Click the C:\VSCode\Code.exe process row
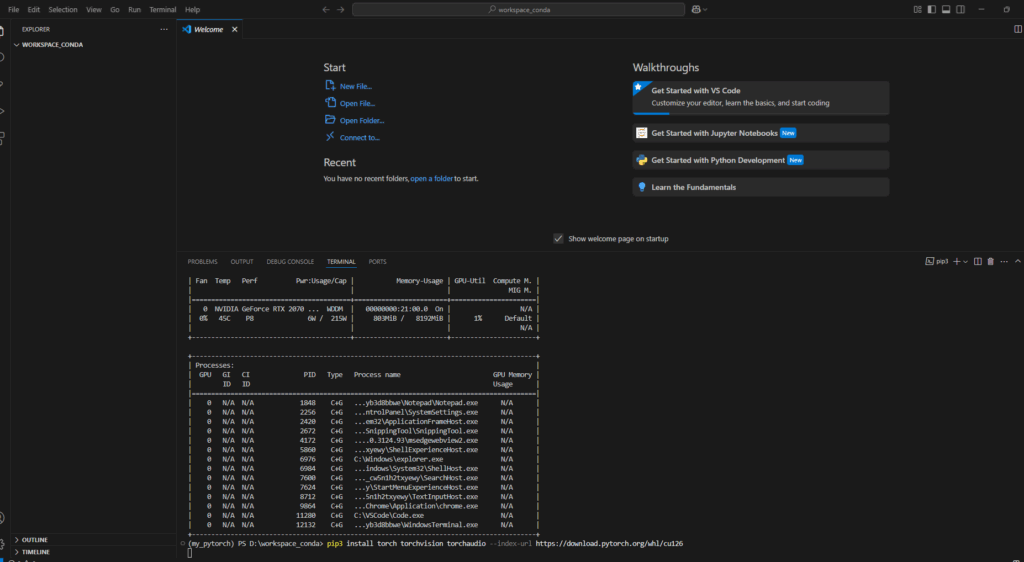This screenshot has width=1024, height=562. [x=364, y=516]
